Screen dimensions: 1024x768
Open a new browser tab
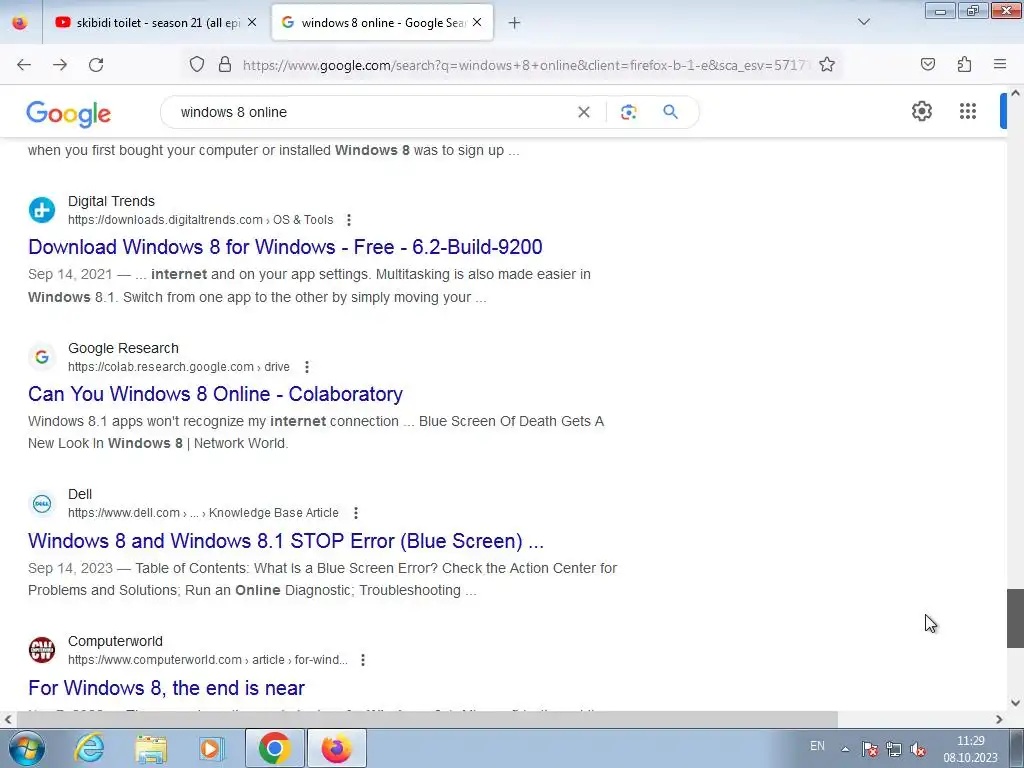(x=515, y=23)
